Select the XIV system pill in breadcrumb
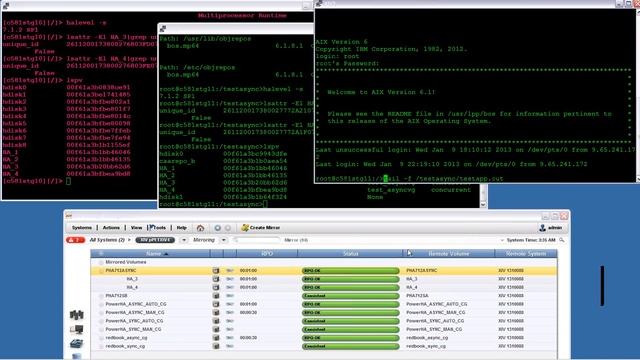Screen dimensions: 640x360 click(x=155, y=240)
